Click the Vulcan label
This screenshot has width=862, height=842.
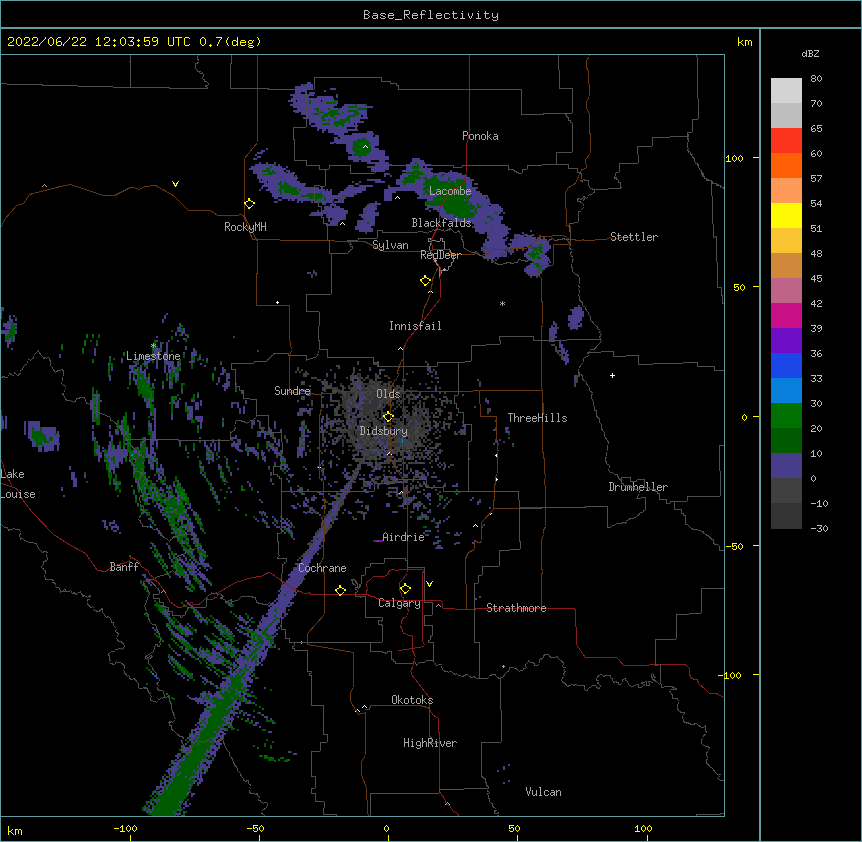(x=543, y=792)
